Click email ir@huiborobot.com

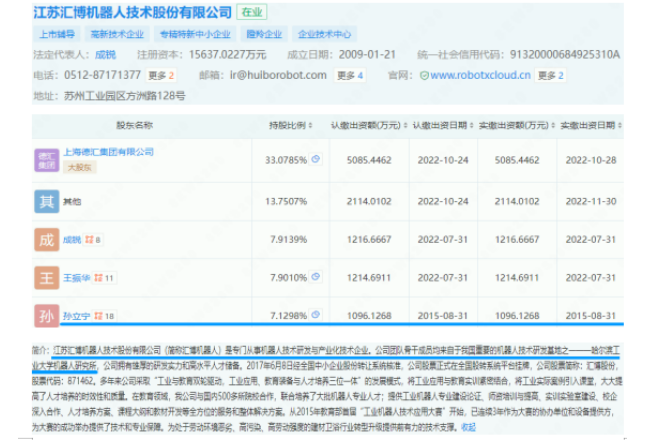(x=278, y=75)
